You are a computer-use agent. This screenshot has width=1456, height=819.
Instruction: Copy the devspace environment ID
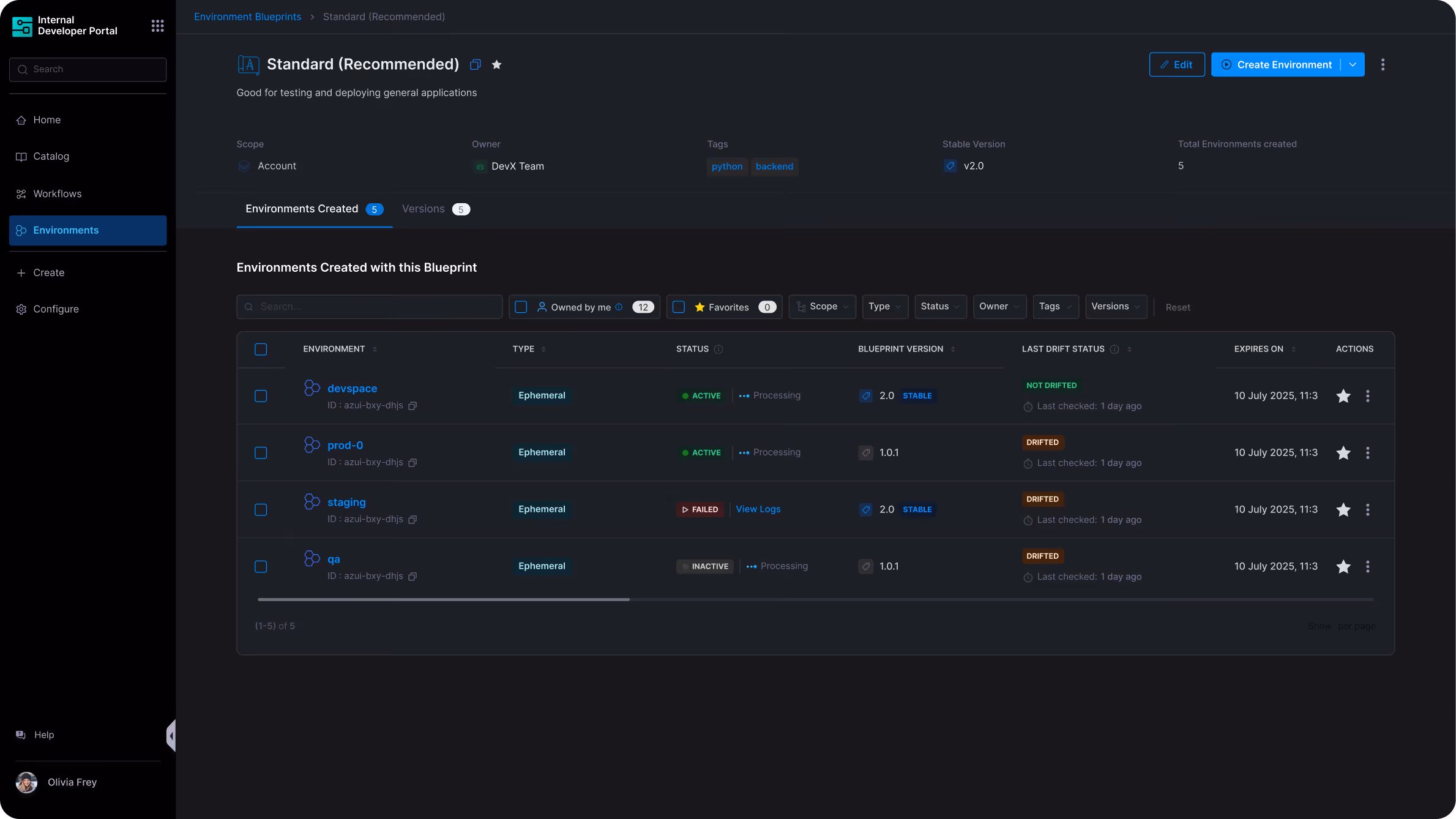click(413, 406)
